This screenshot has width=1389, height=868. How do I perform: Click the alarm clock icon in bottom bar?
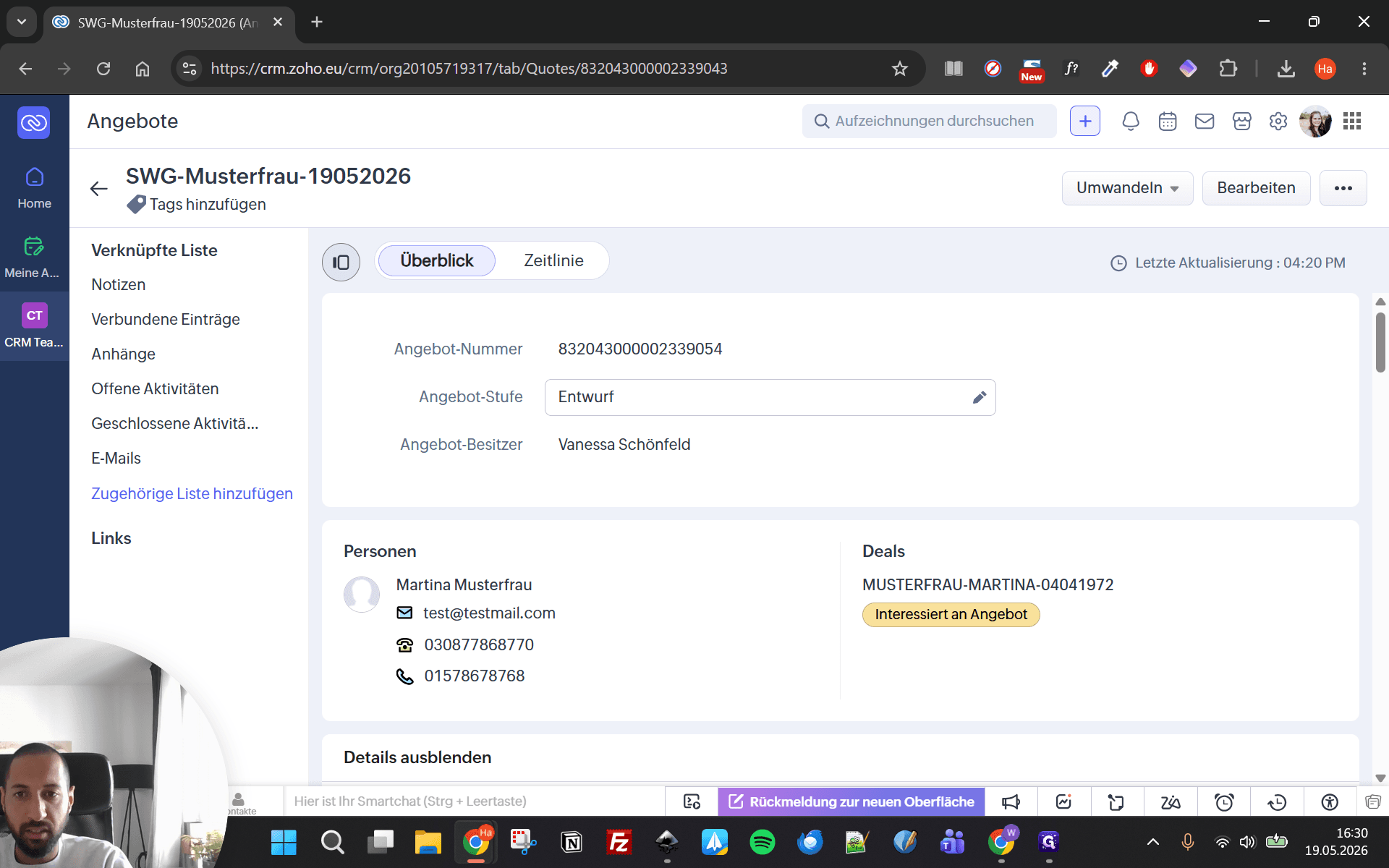(1224, 801)
